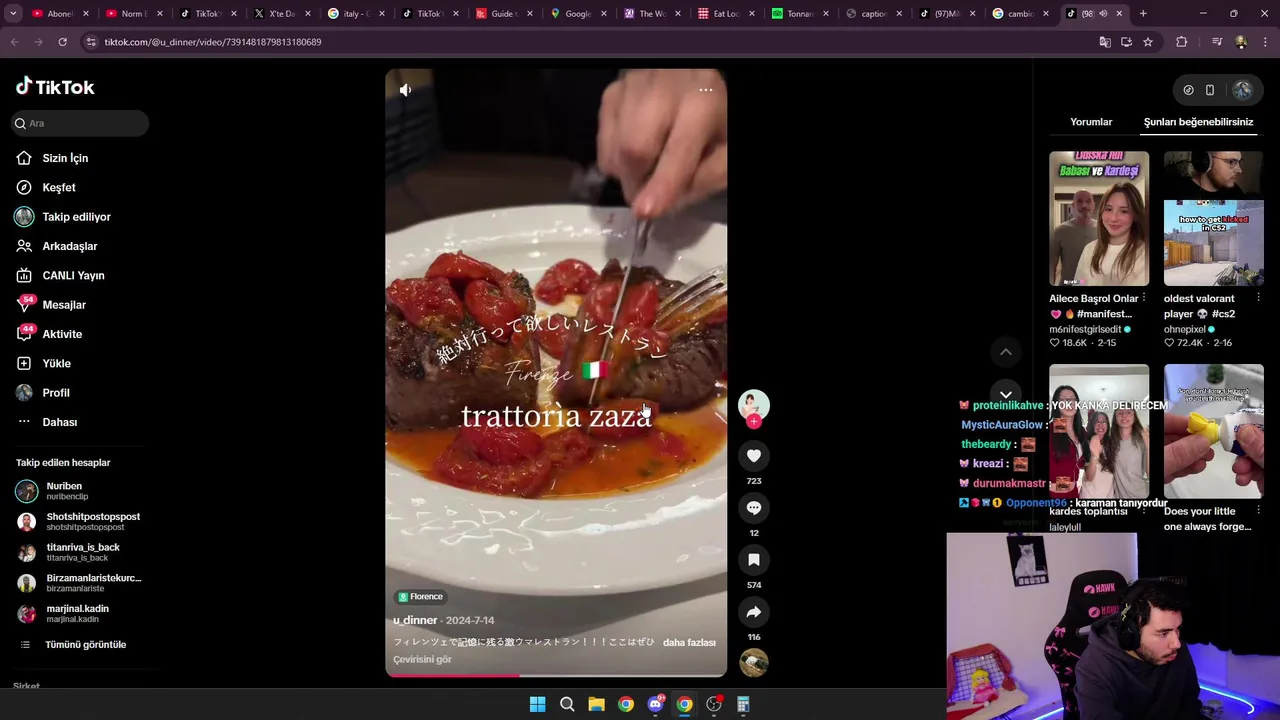Screen dimensions: 1280x720
Task: Reload the page with refresh icon
Action: (x=62, y=42)
